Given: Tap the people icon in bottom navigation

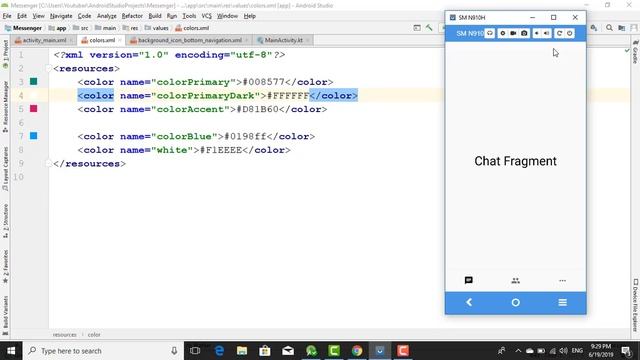Looking at the screenshot, I should coord(516,280).
